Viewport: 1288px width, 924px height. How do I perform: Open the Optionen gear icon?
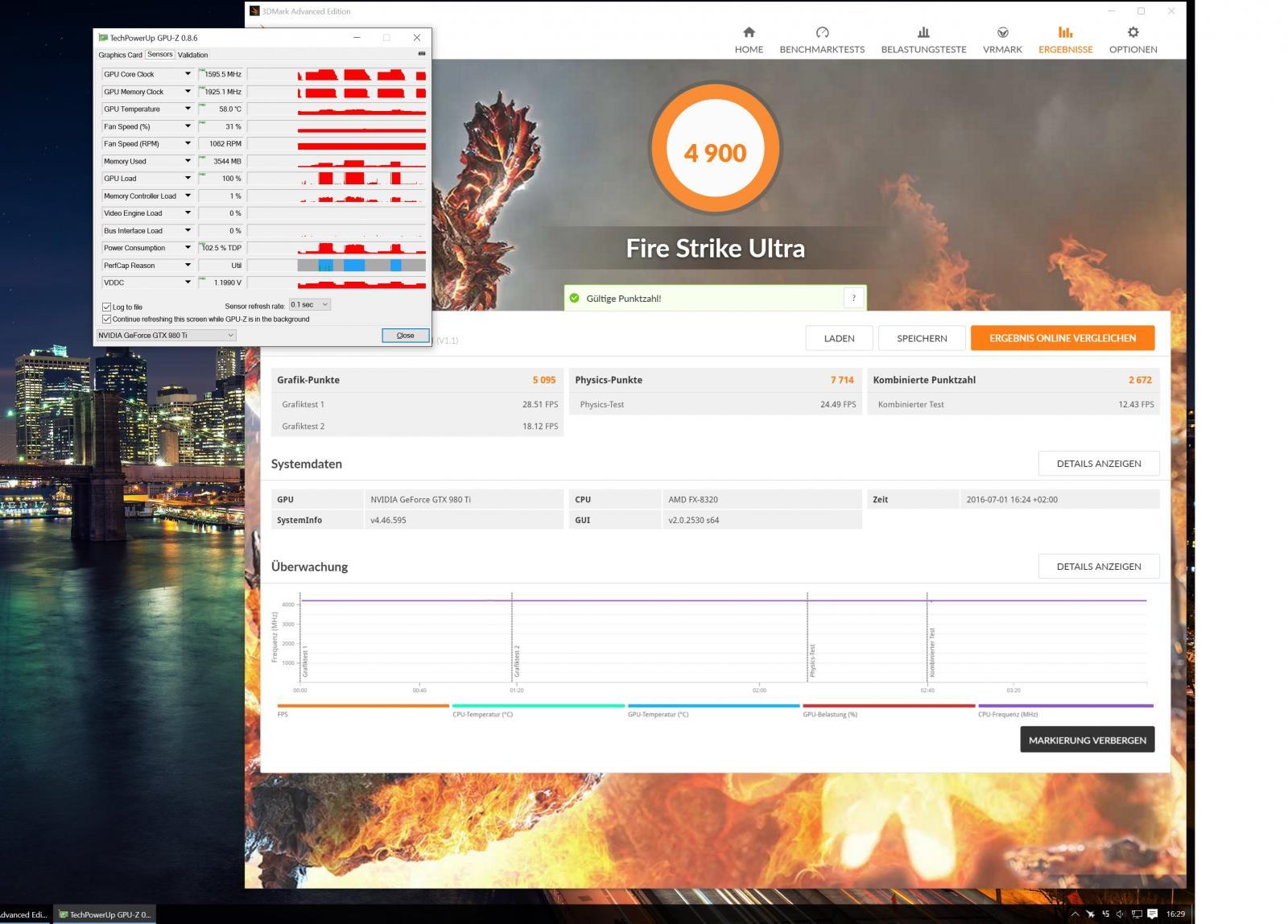pos(1133,32)
